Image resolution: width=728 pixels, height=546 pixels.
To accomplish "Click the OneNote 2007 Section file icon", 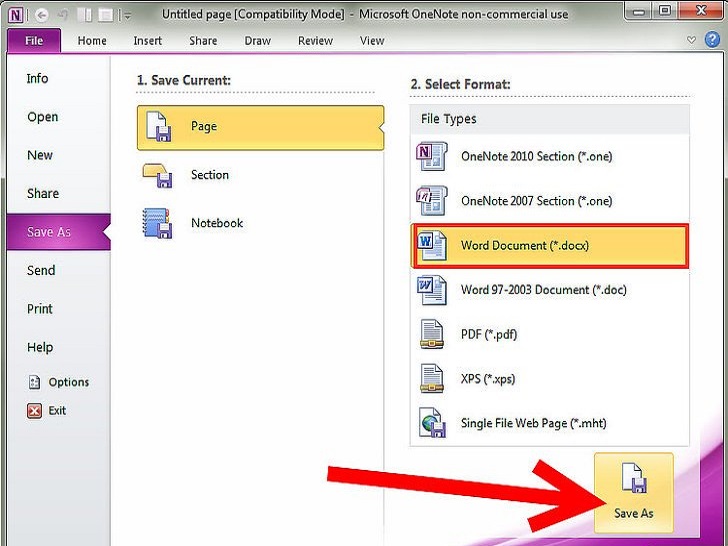I will click(432, 201).
